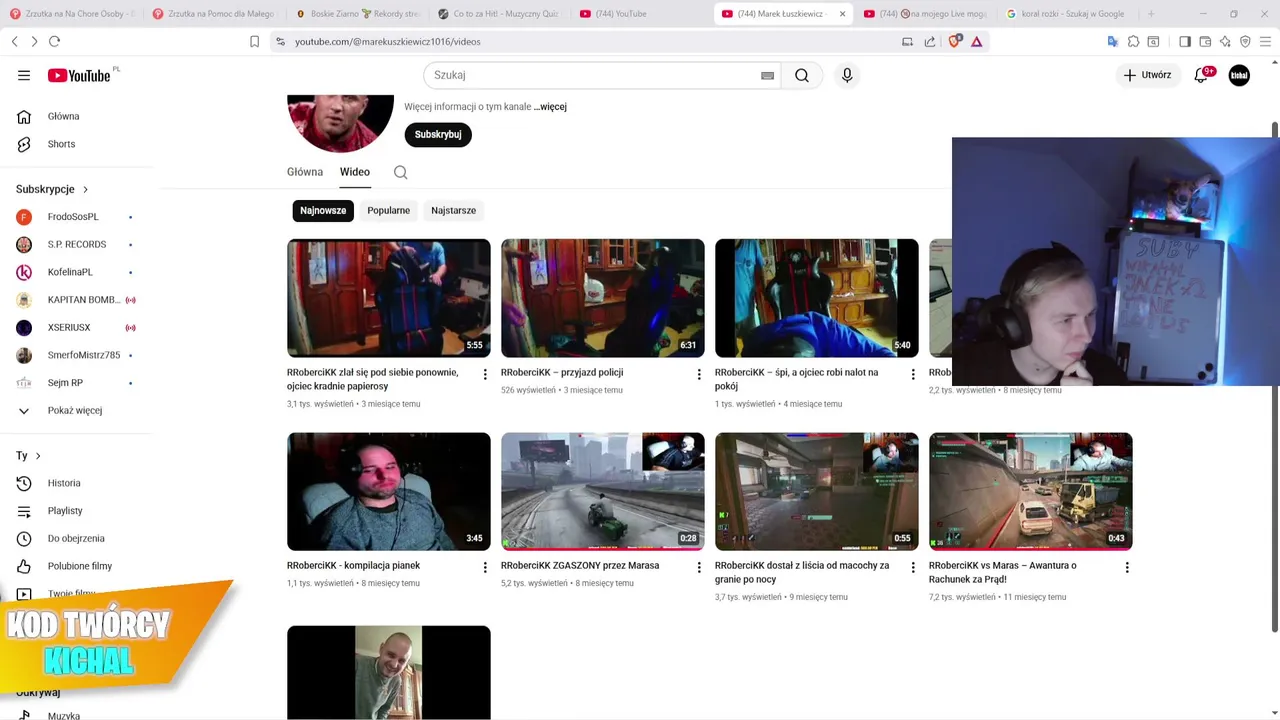Start voice search with the microphone icon
Viewport: 1280px width, 720px height.
[x=847, y=75]
